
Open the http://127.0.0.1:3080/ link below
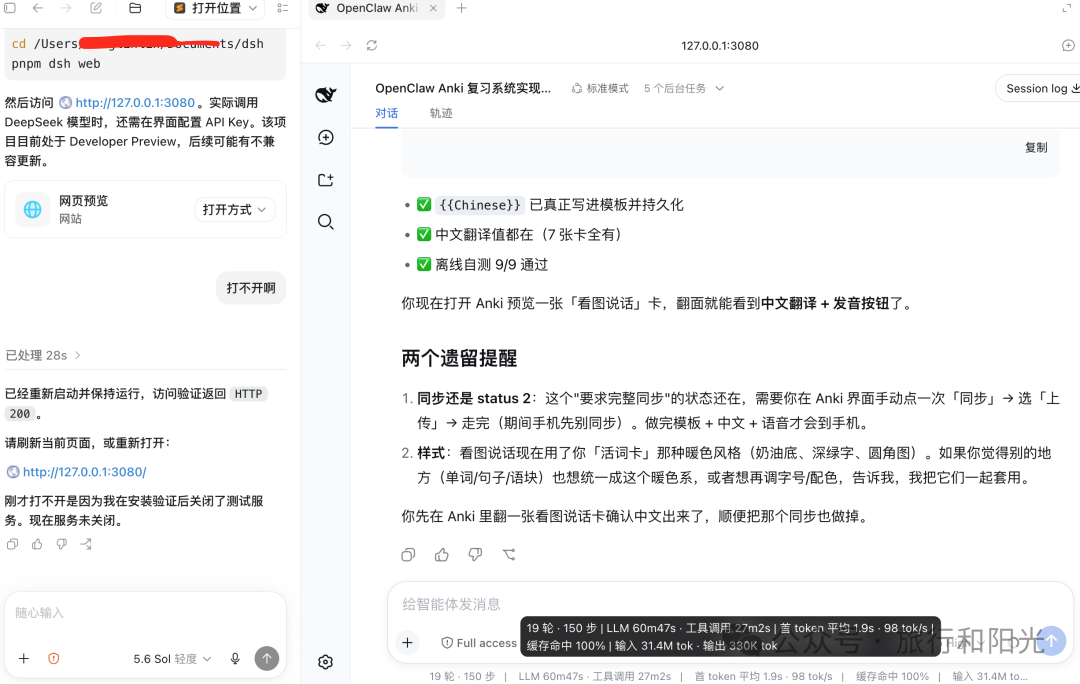coord(84,472)
